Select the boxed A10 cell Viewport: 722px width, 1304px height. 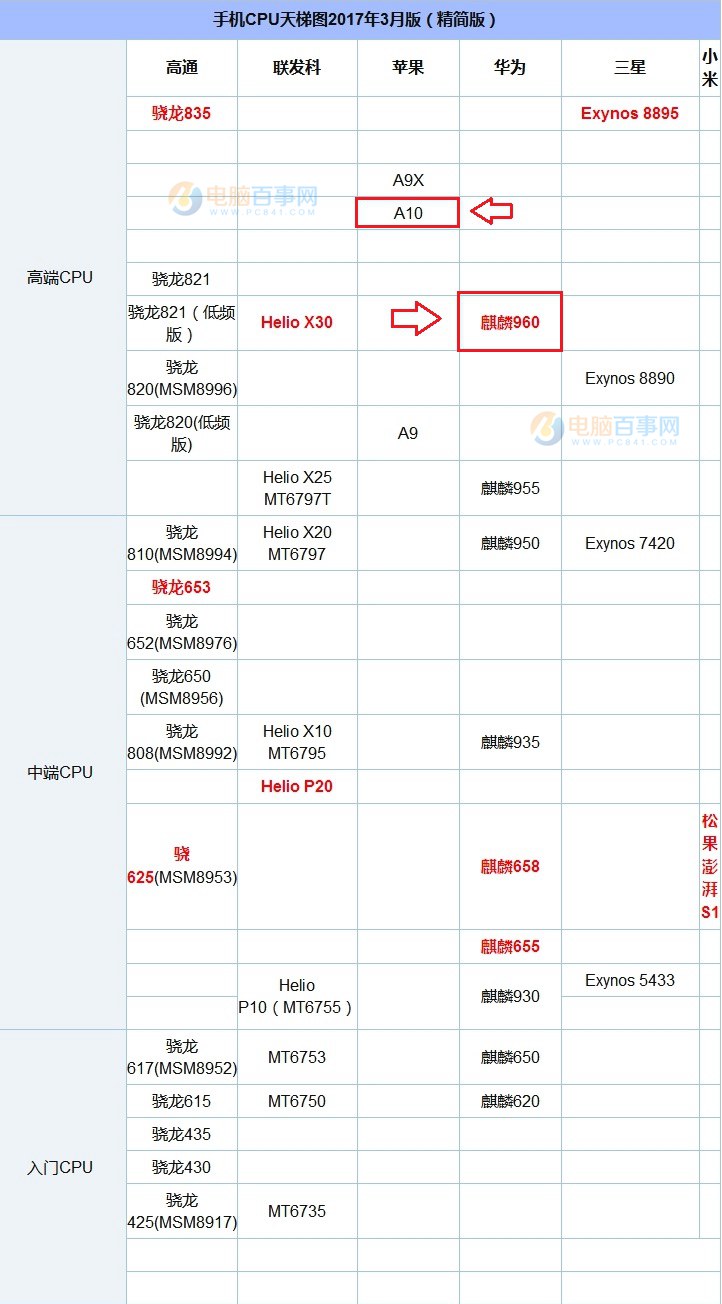pos(408,213)
